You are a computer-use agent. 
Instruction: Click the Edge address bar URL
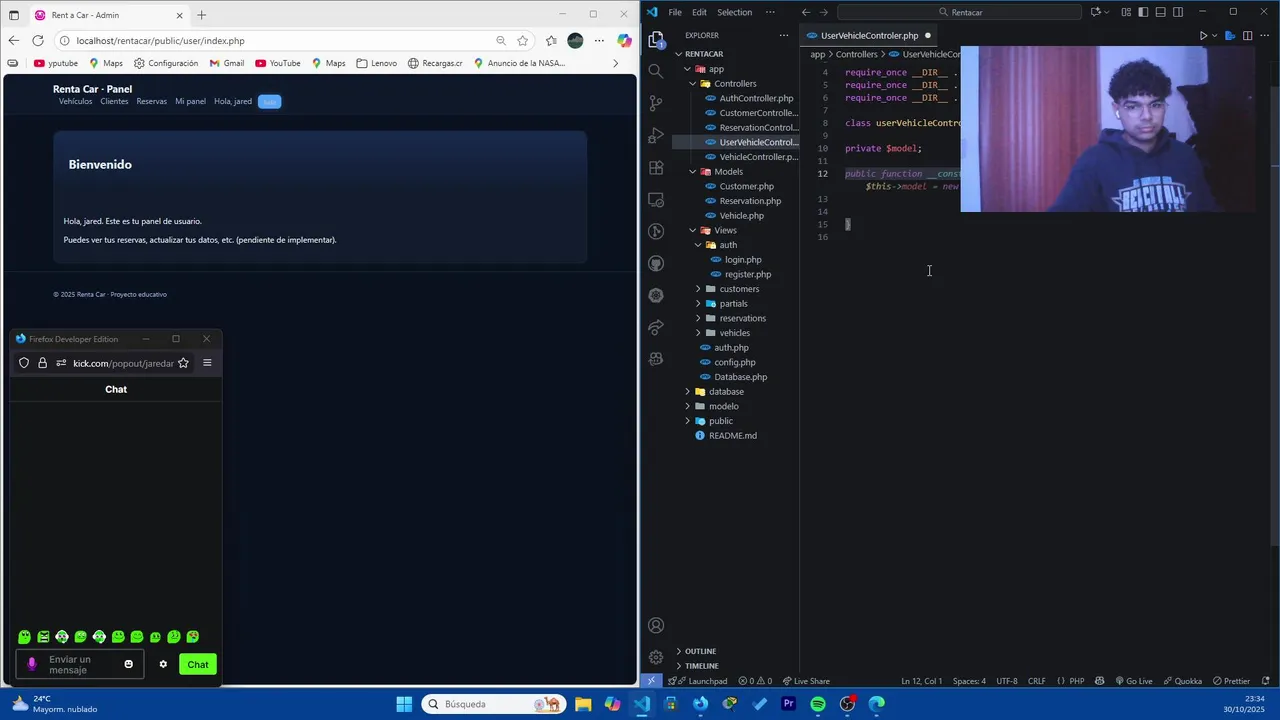tap(160, 41)
